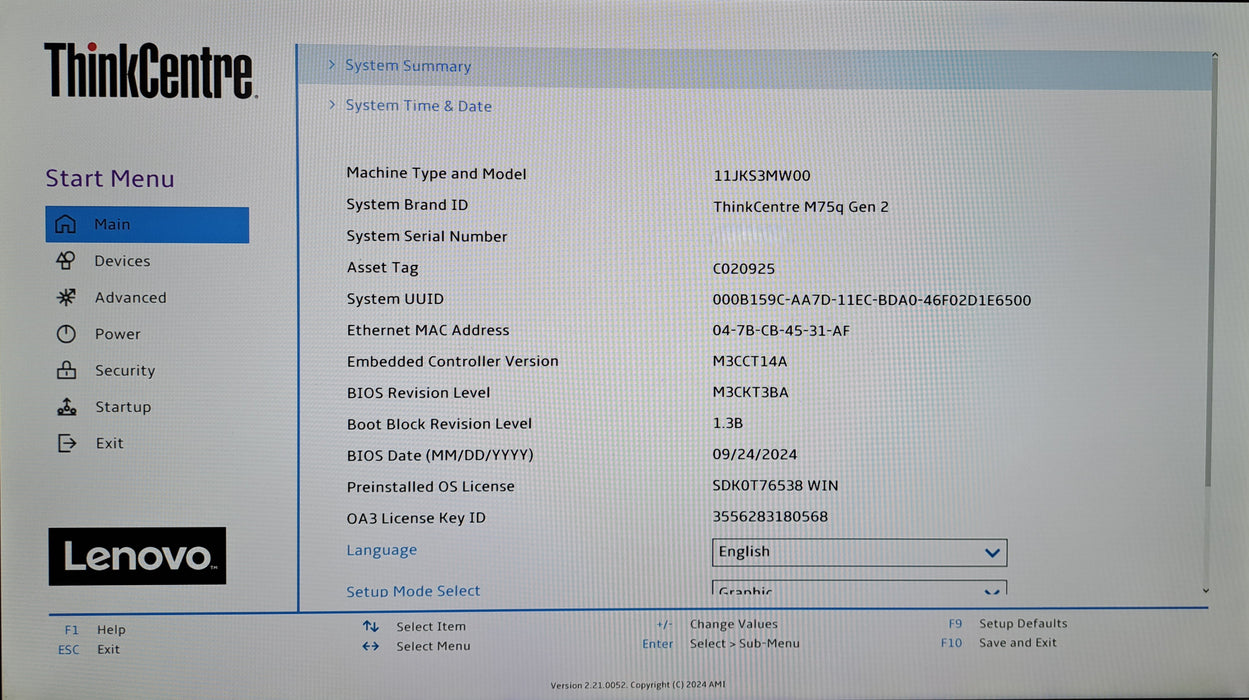Select the Main home icon
The image size is (1249, 700).
tap(65, 225)
